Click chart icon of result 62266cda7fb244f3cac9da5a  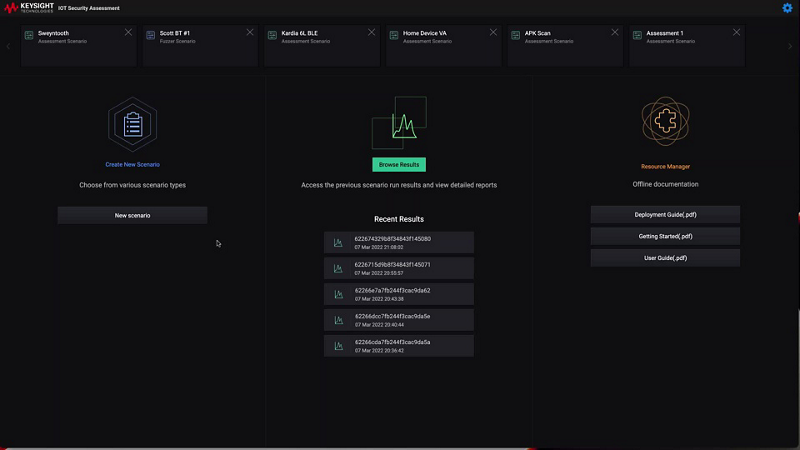(x=338, y=346)
